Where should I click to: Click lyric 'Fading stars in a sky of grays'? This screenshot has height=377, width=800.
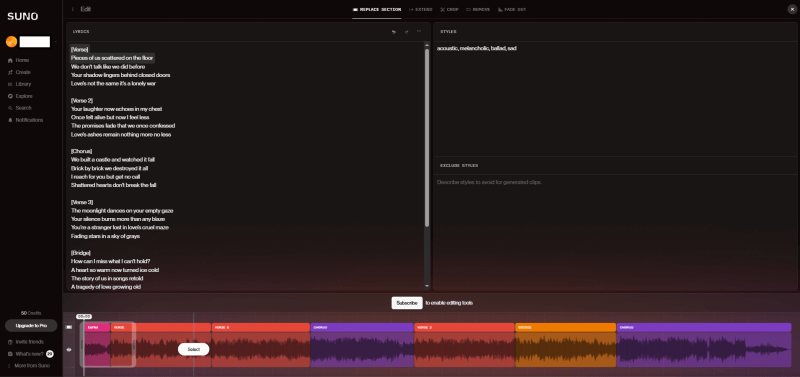click(x=105, y=236)
